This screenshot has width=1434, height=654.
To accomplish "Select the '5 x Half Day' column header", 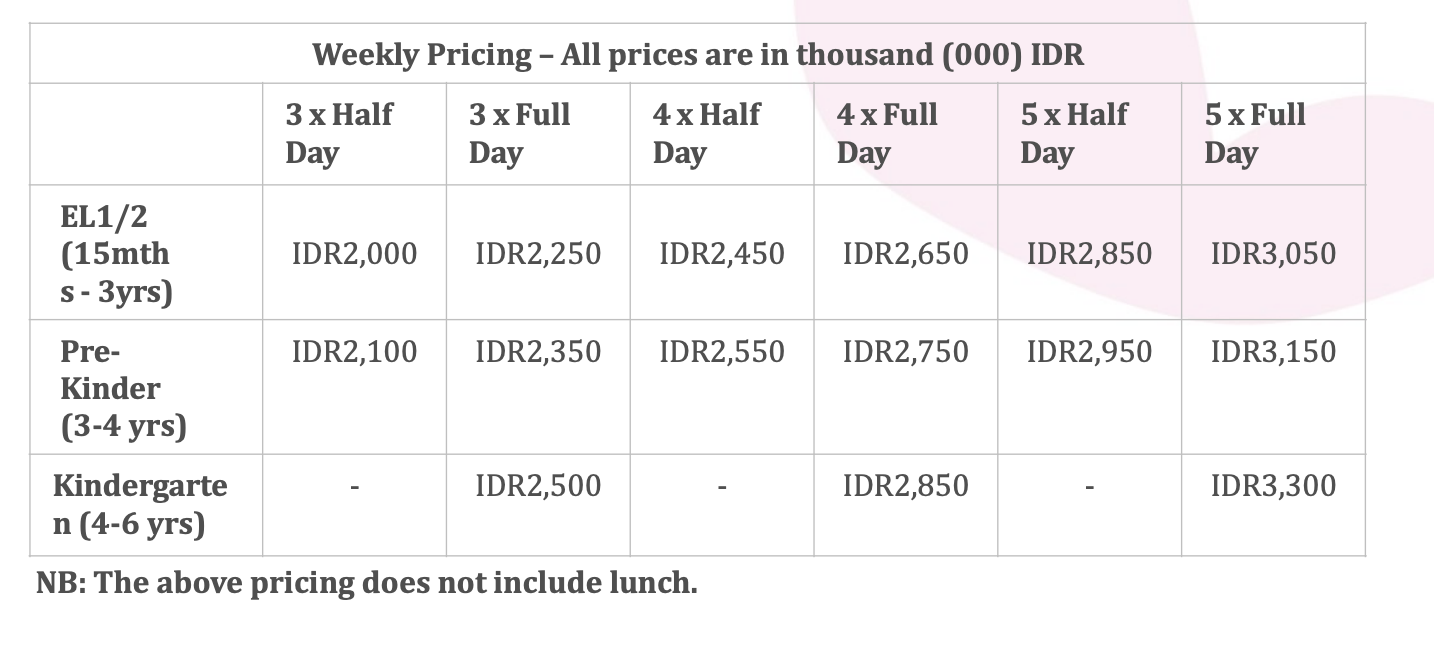I will [1075, 133].
